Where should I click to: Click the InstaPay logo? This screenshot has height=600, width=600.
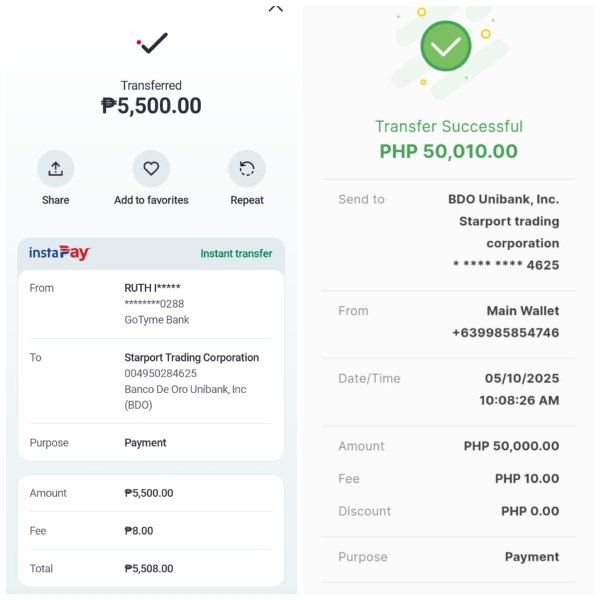[59, 253]
